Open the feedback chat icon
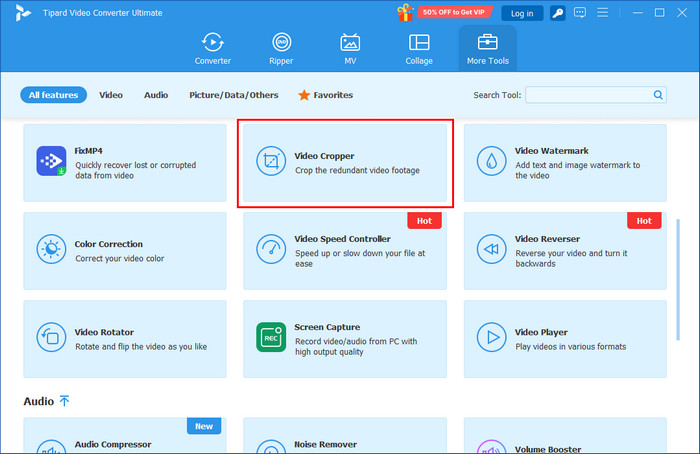This screenshot has height=454, width=700. (x=580, y=12)
